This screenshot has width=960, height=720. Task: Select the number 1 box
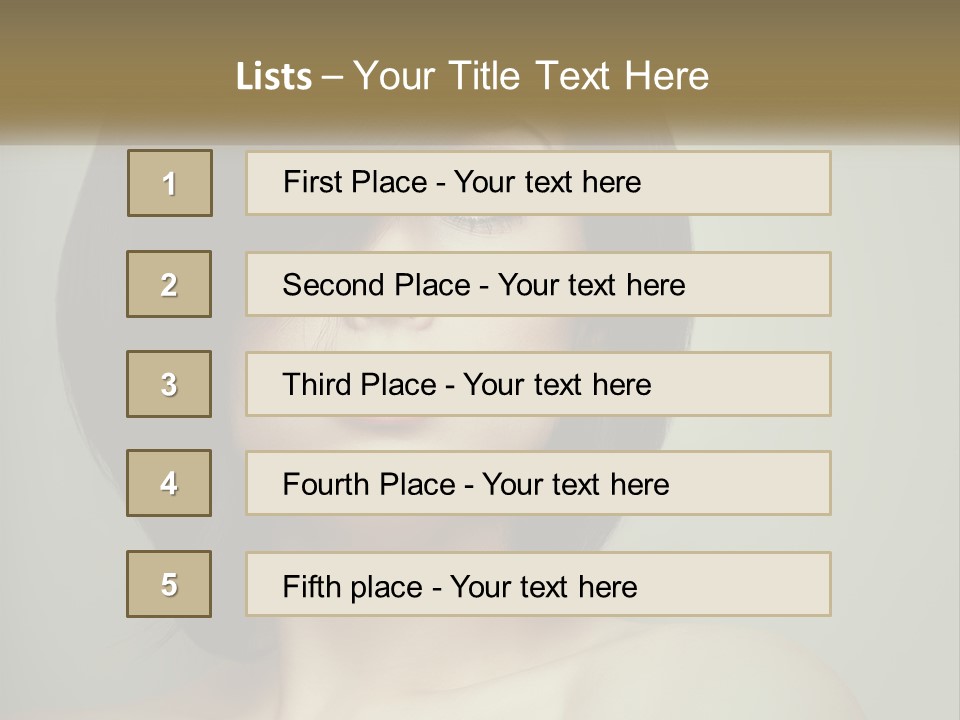[x=170, y=183]
